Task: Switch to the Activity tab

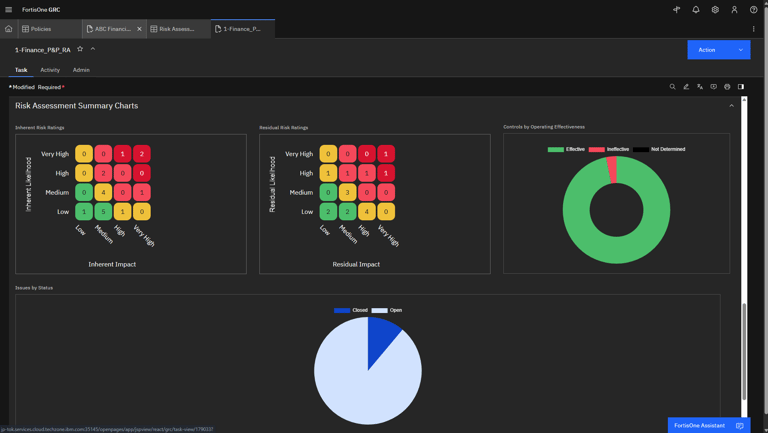Action: point(50,70)
